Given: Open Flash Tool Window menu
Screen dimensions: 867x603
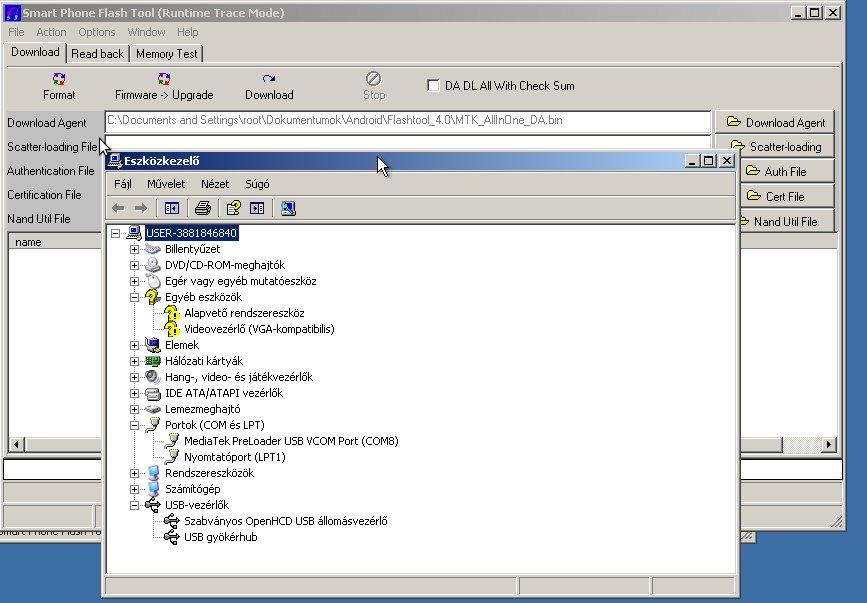Looking at the screenshot, I should 146,32.
